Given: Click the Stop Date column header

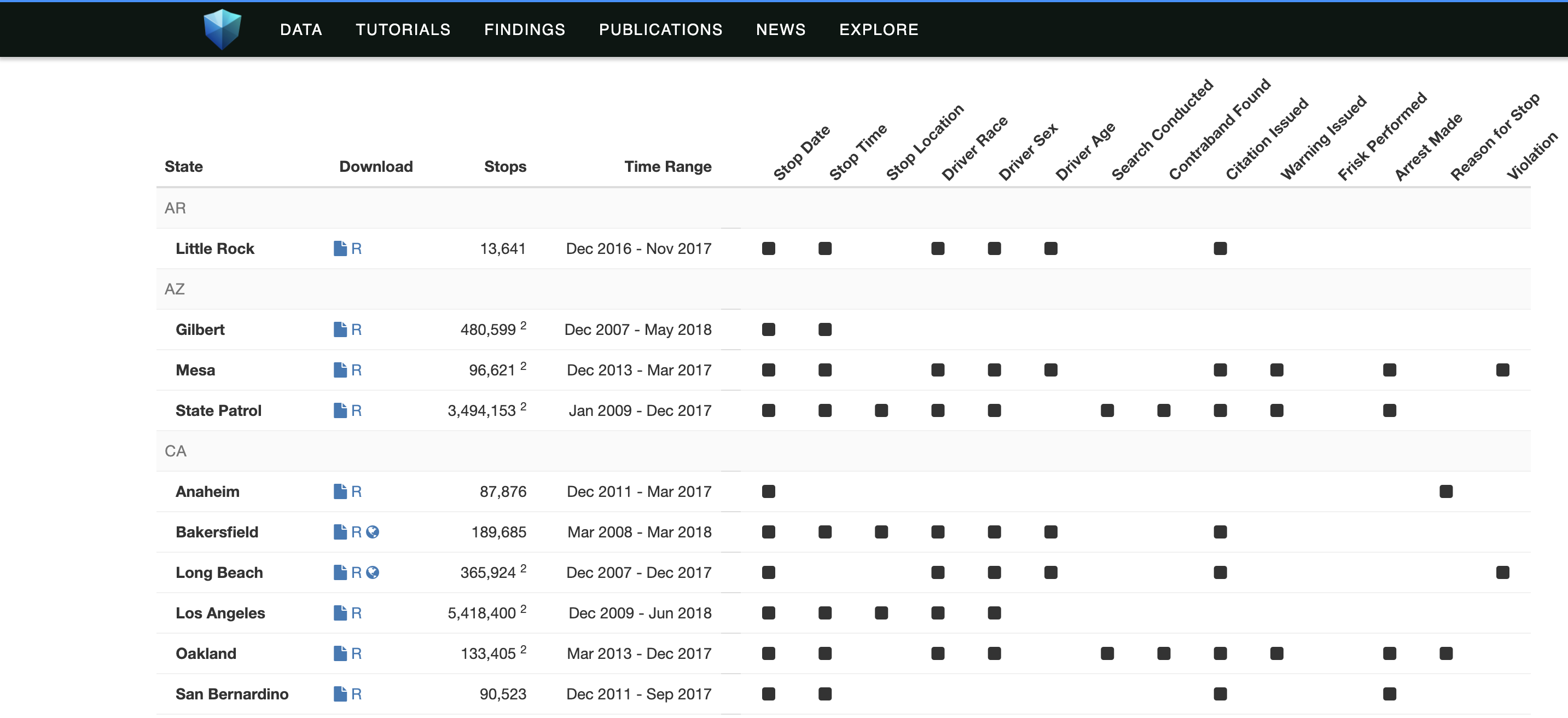Looking at the screenshot, I should tap(800, 152).
